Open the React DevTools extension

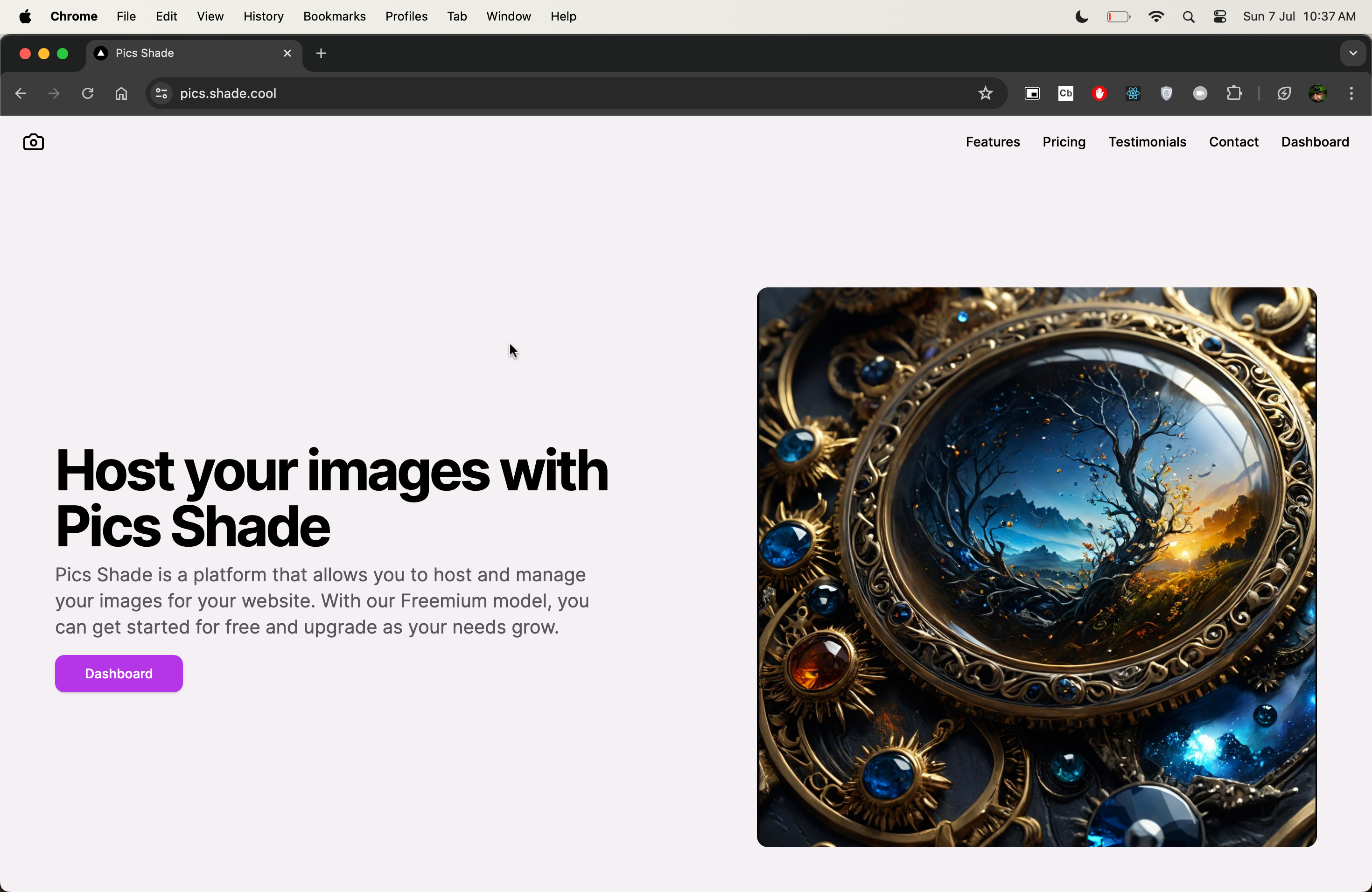[x=1133, y=93]
